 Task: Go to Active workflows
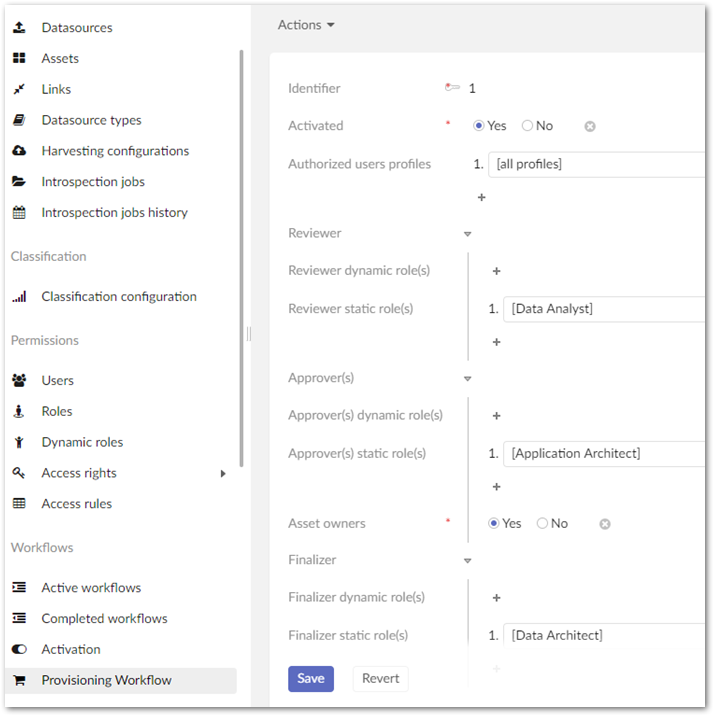pos(91,588)
